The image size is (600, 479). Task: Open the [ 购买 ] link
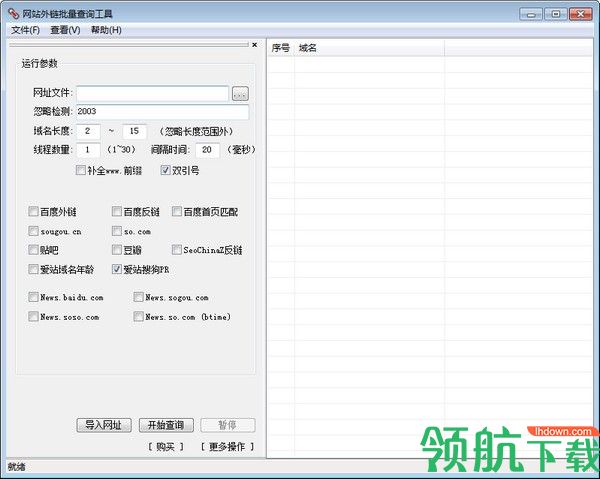(165, 446)
